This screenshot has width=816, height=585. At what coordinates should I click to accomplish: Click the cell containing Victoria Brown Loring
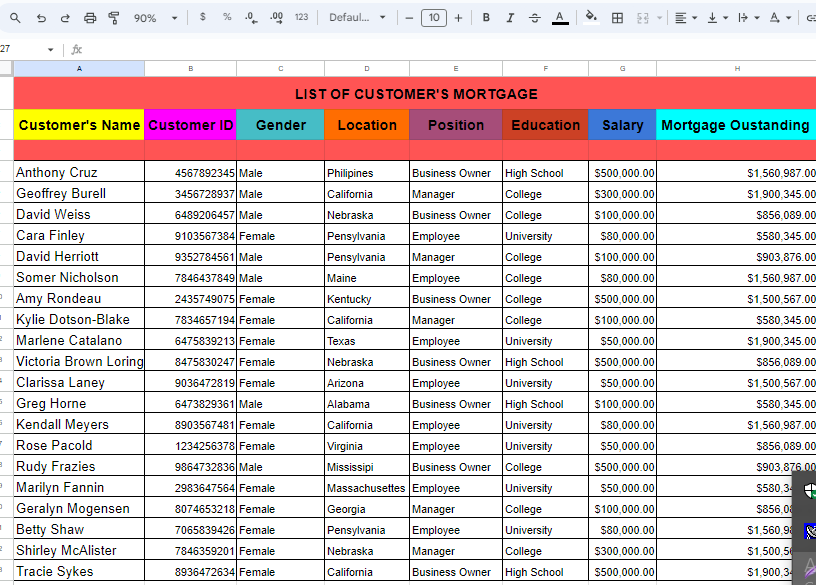(79, 361)
